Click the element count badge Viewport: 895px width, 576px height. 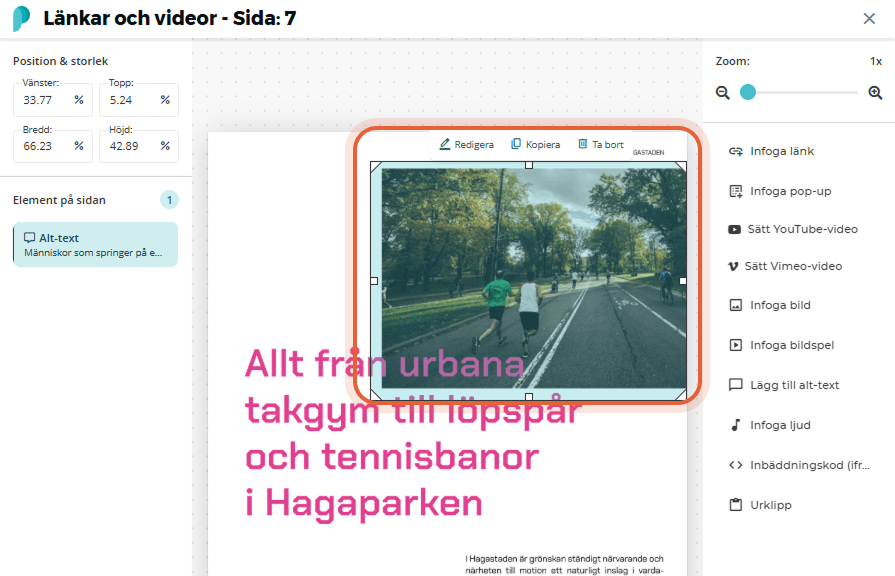click(169, 200)
